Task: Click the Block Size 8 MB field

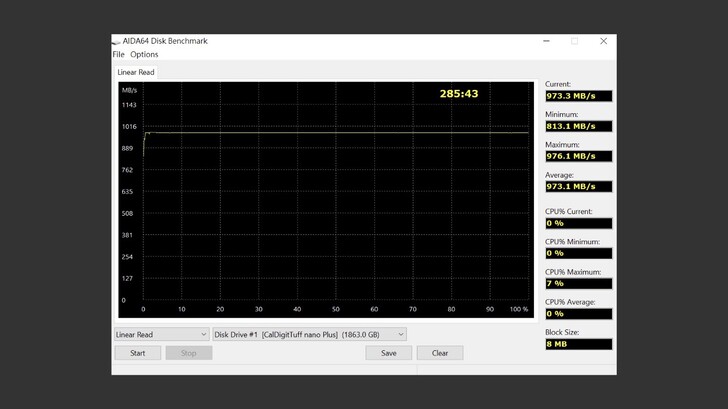Action: [x=578, y=344]
